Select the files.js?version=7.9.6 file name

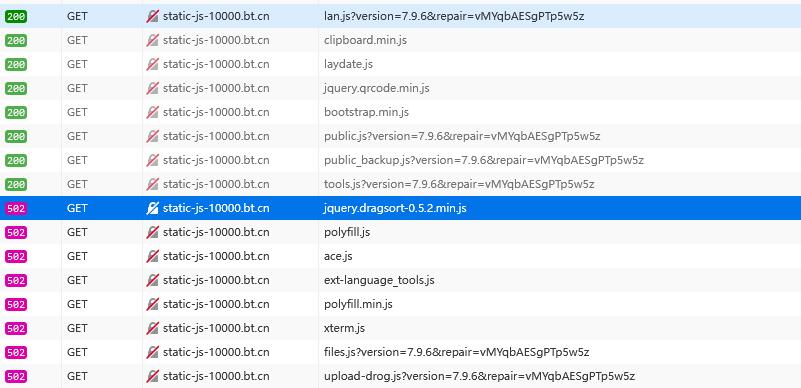457,352
